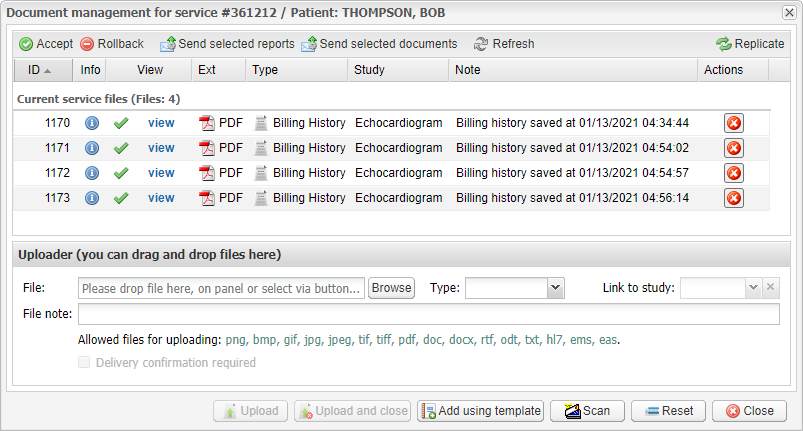Click Billing History type icon, row 1172
The image size is (803, 431).
coord(261,173)
